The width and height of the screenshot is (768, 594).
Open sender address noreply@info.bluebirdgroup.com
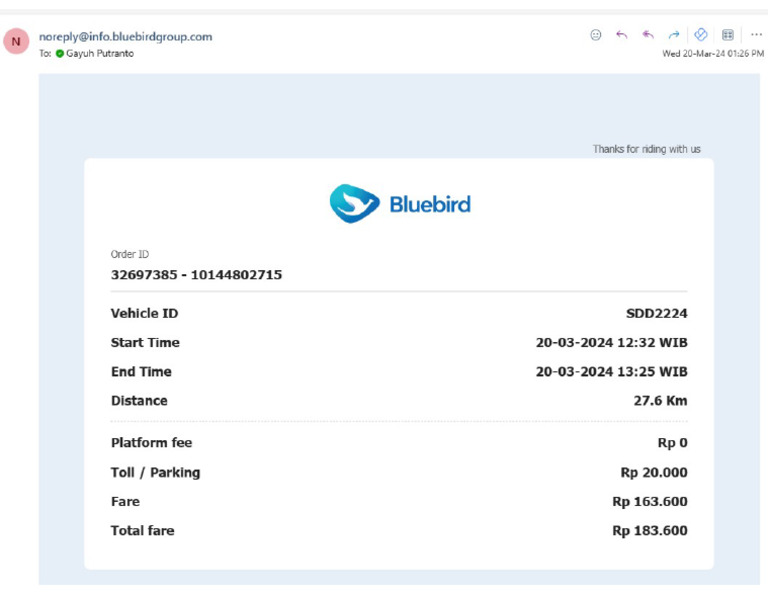tap(125, 37)
